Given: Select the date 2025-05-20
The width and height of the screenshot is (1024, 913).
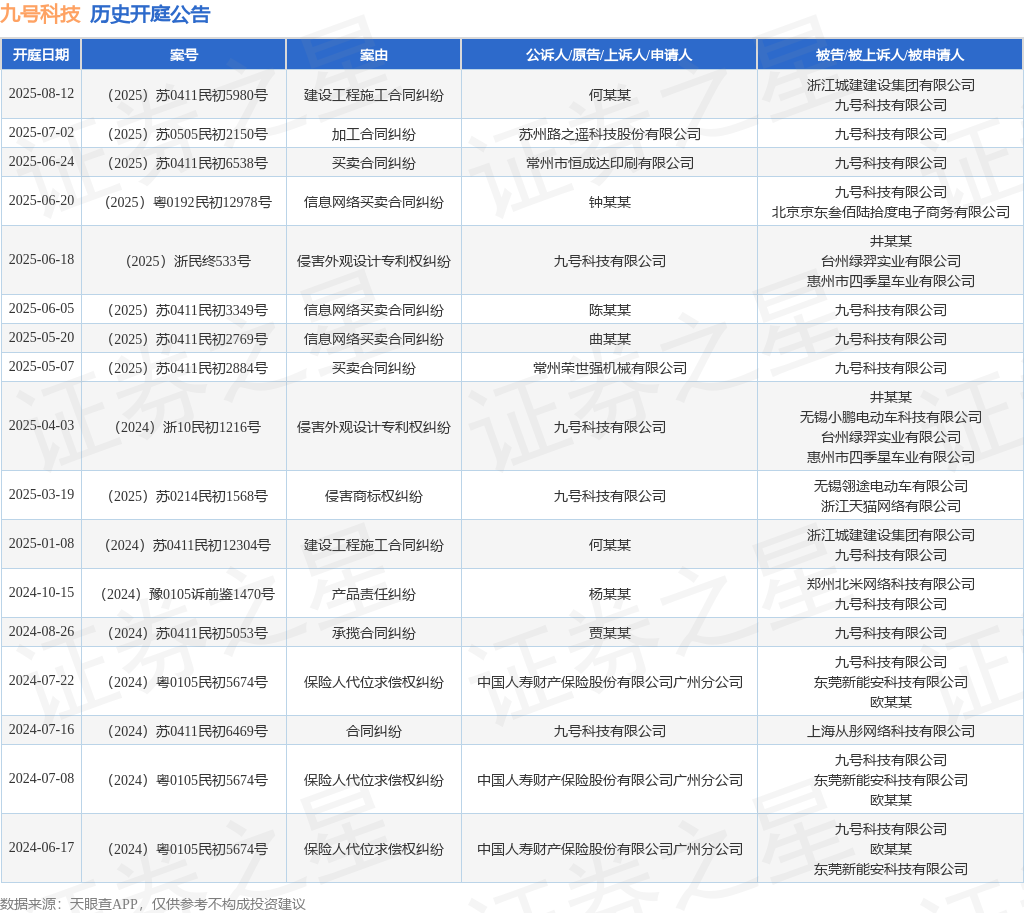Looking at the screenshot, I should 41,338.
